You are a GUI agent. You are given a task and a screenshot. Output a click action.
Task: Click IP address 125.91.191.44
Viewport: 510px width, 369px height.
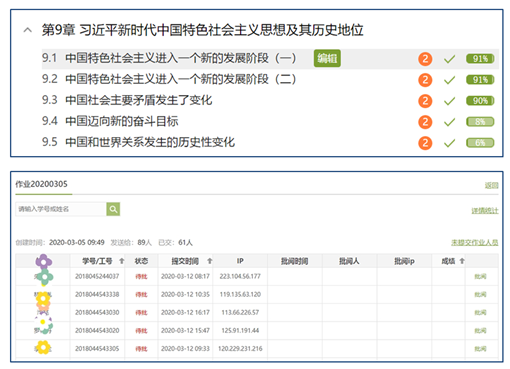click(240, 331)
